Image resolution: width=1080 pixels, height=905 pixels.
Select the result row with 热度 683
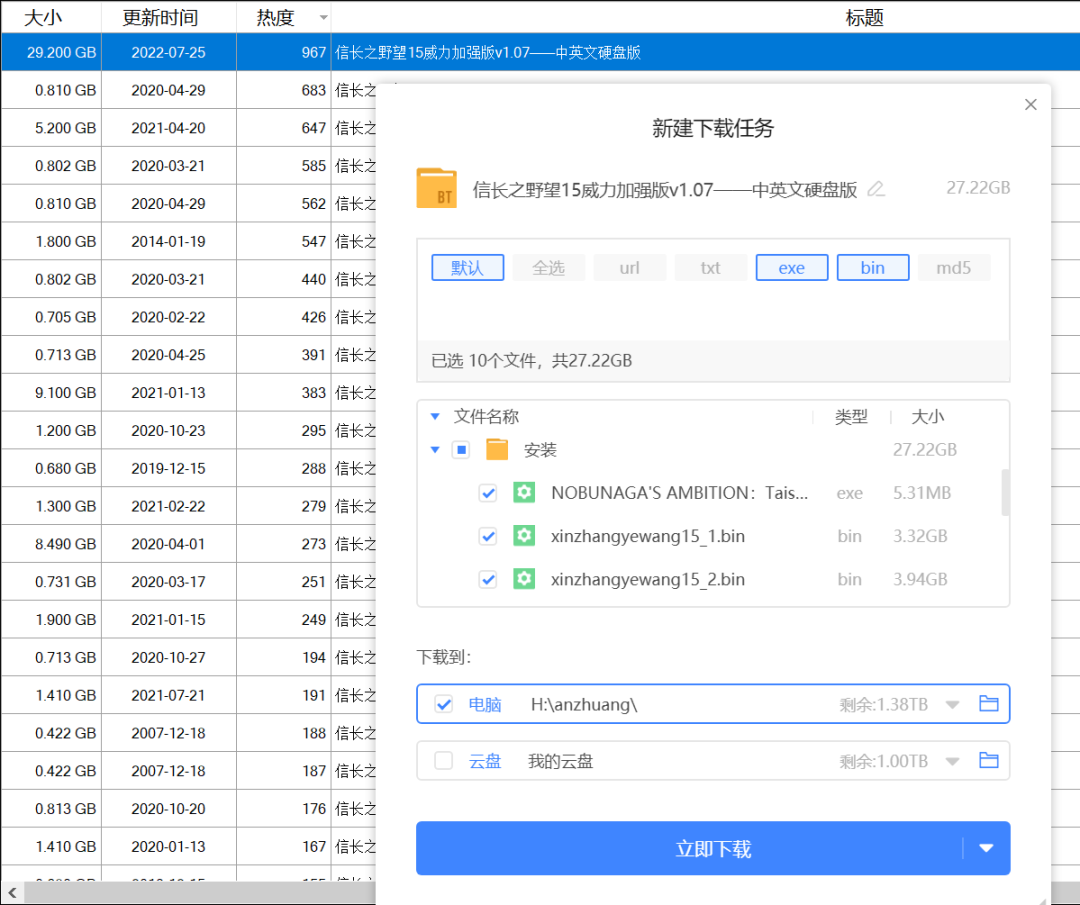click(x=188, y=90)
